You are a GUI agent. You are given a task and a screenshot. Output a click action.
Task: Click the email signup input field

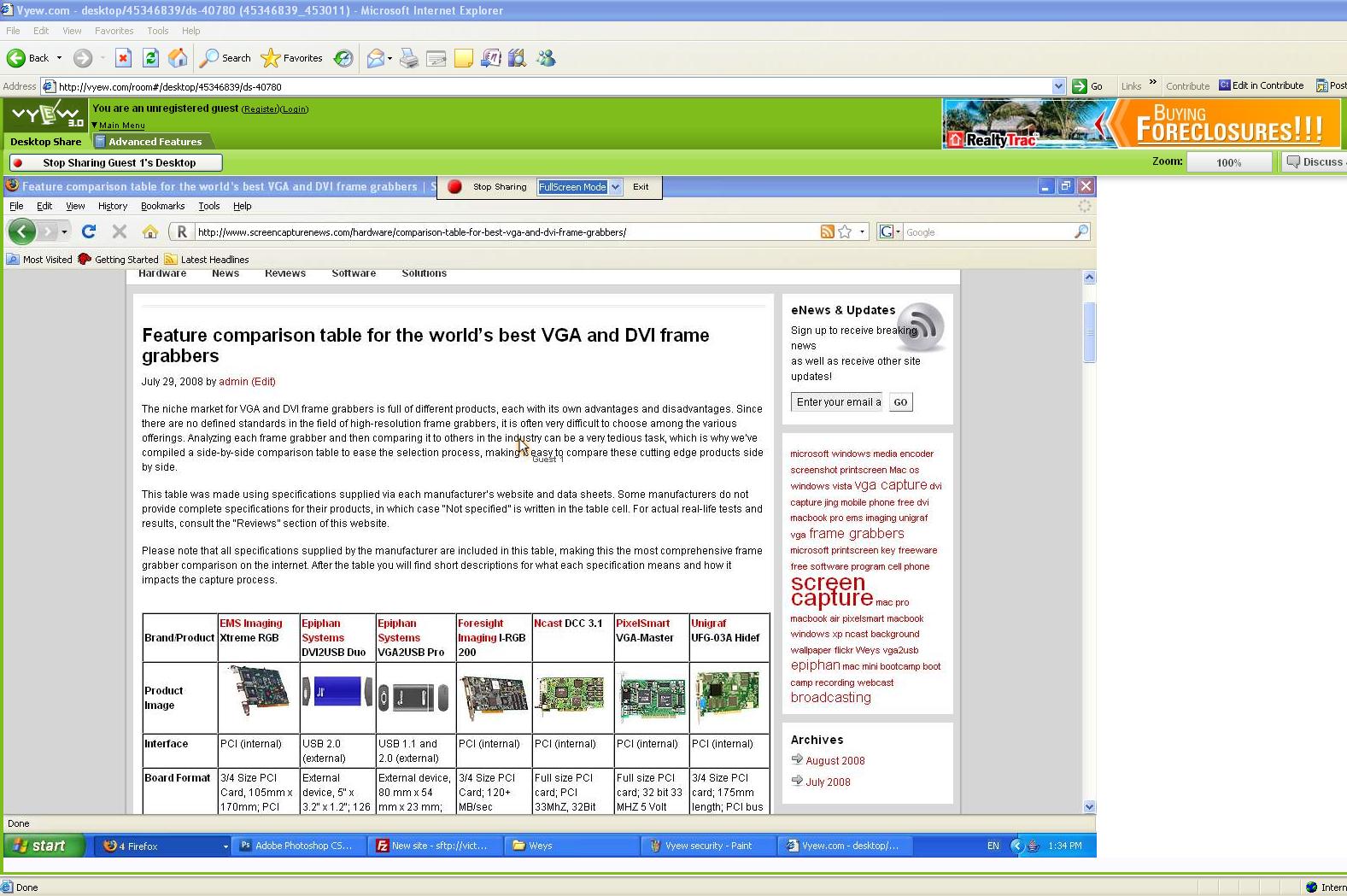[837, 402]
